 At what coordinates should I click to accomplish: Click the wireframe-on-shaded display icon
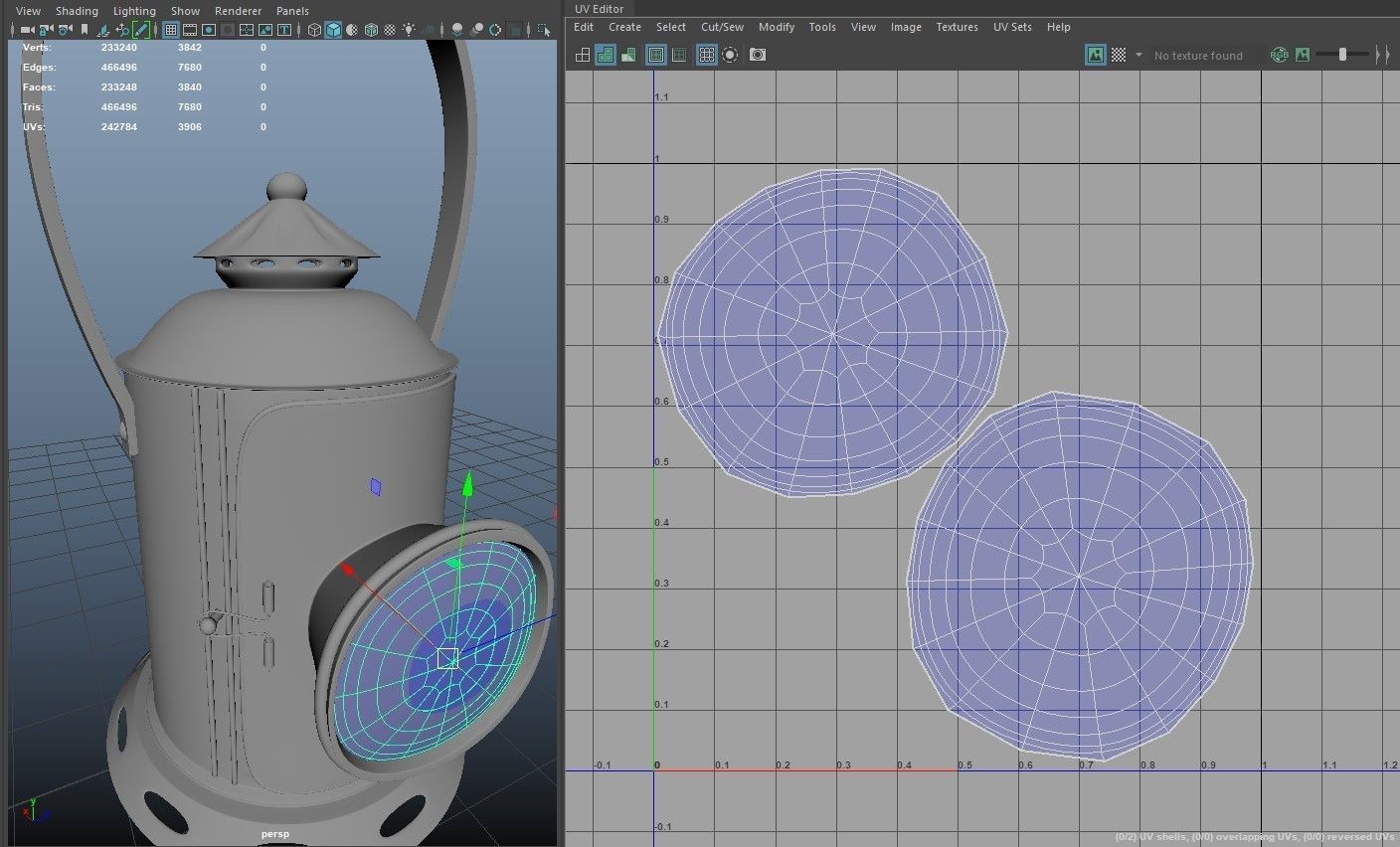371,30
